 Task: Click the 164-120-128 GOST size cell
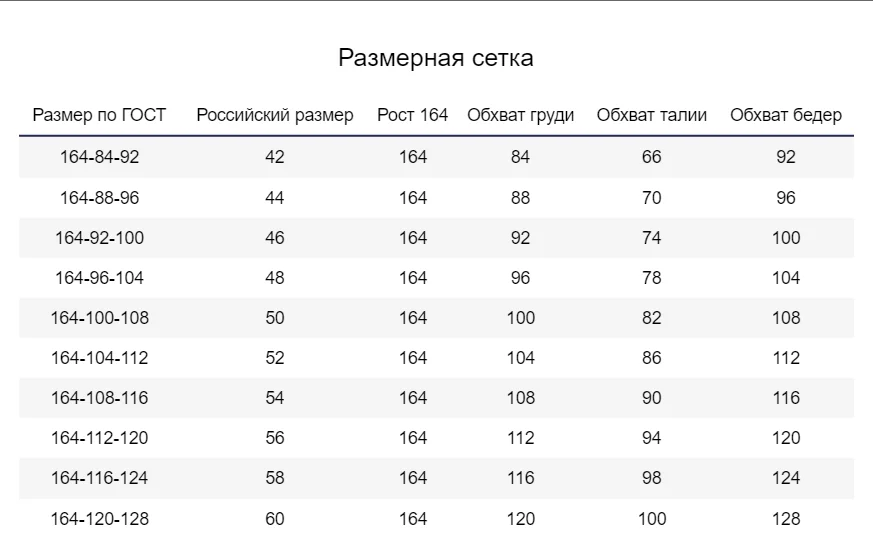100,519
